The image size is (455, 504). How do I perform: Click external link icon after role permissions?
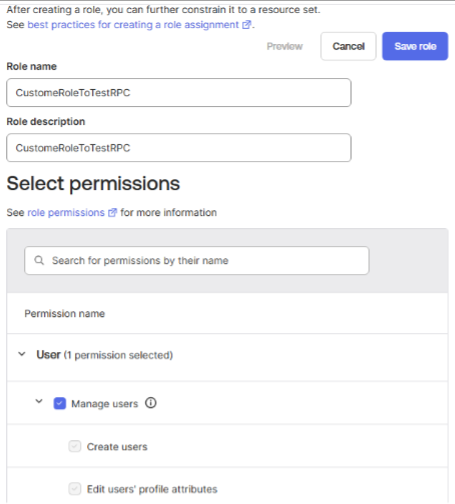tap(112, 212)
